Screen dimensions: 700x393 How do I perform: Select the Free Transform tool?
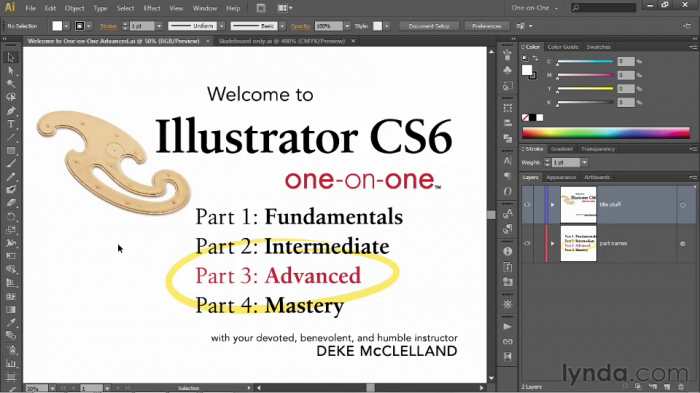pyautogui.click(x=11, y=256)
